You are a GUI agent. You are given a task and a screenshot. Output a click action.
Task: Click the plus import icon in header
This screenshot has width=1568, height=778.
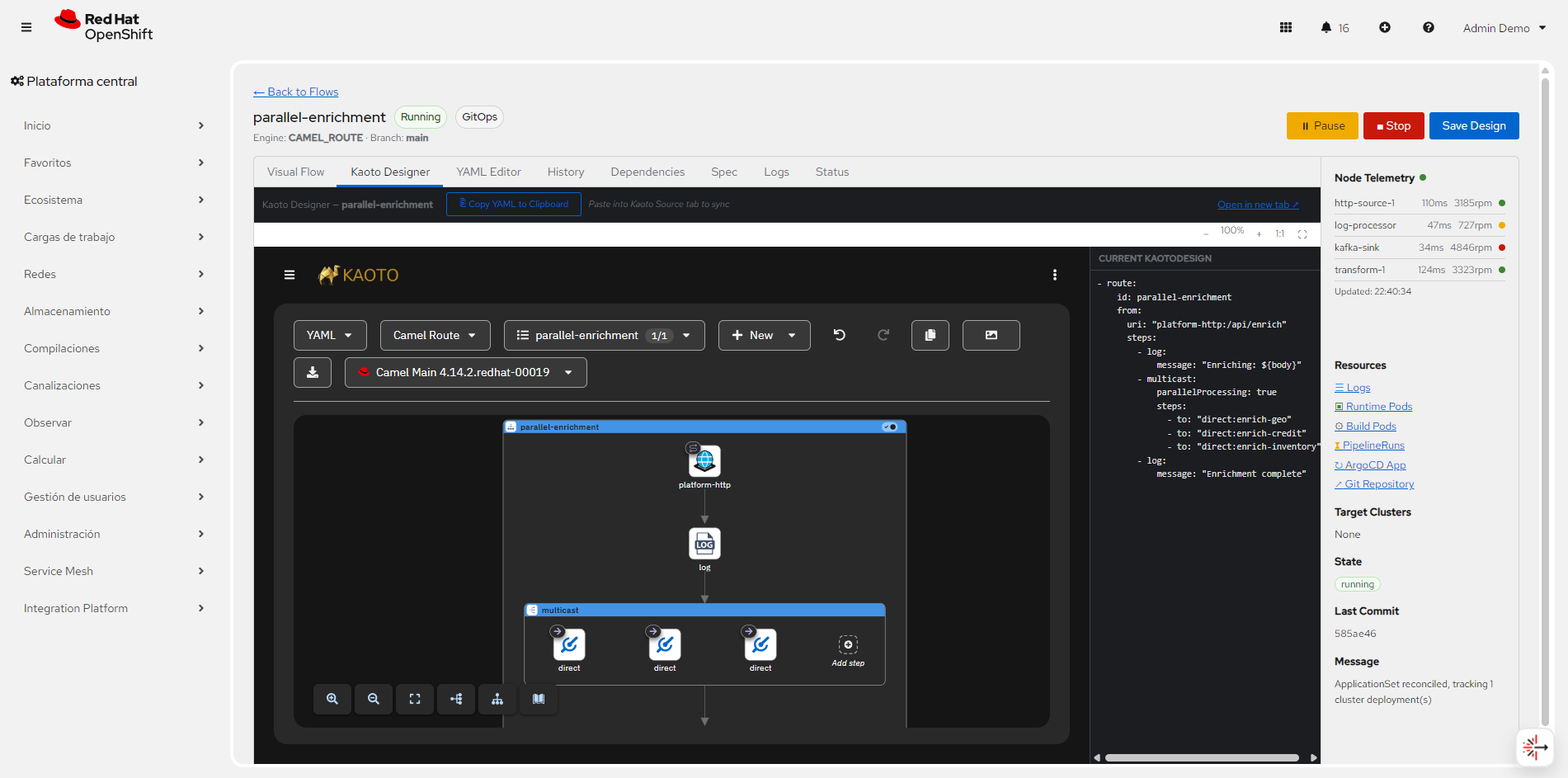(x=1385, y=27)
